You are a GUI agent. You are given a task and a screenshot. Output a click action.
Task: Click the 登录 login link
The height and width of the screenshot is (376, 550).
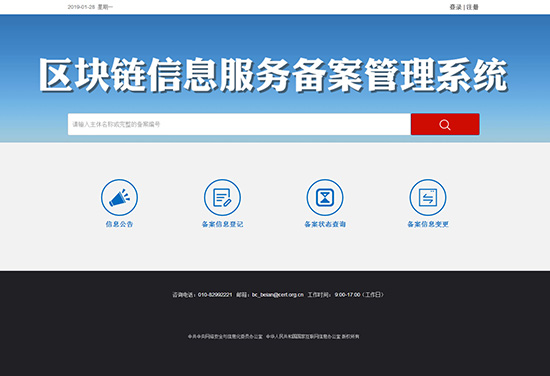coord(456,7)
